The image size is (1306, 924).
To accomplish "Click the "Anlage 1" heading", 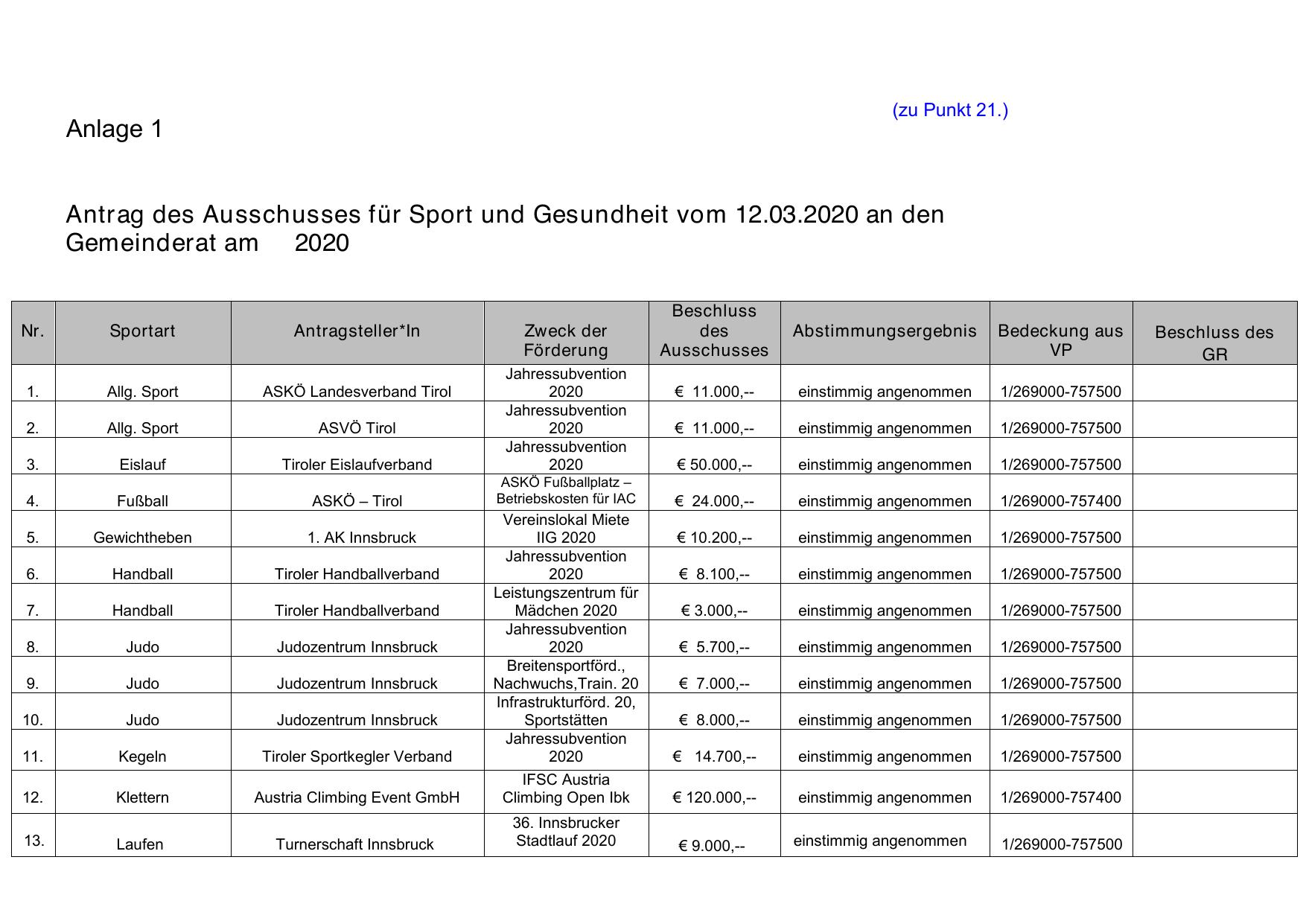I will pyautogui.click(x=114, y=129).
